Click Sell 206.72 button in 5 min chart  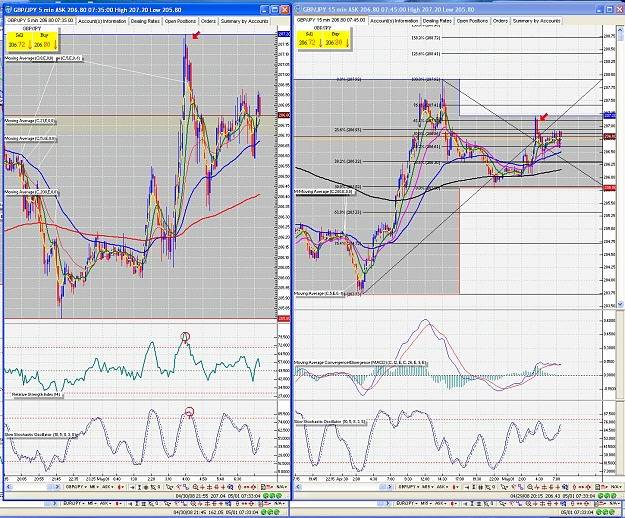tap(20, 41)
